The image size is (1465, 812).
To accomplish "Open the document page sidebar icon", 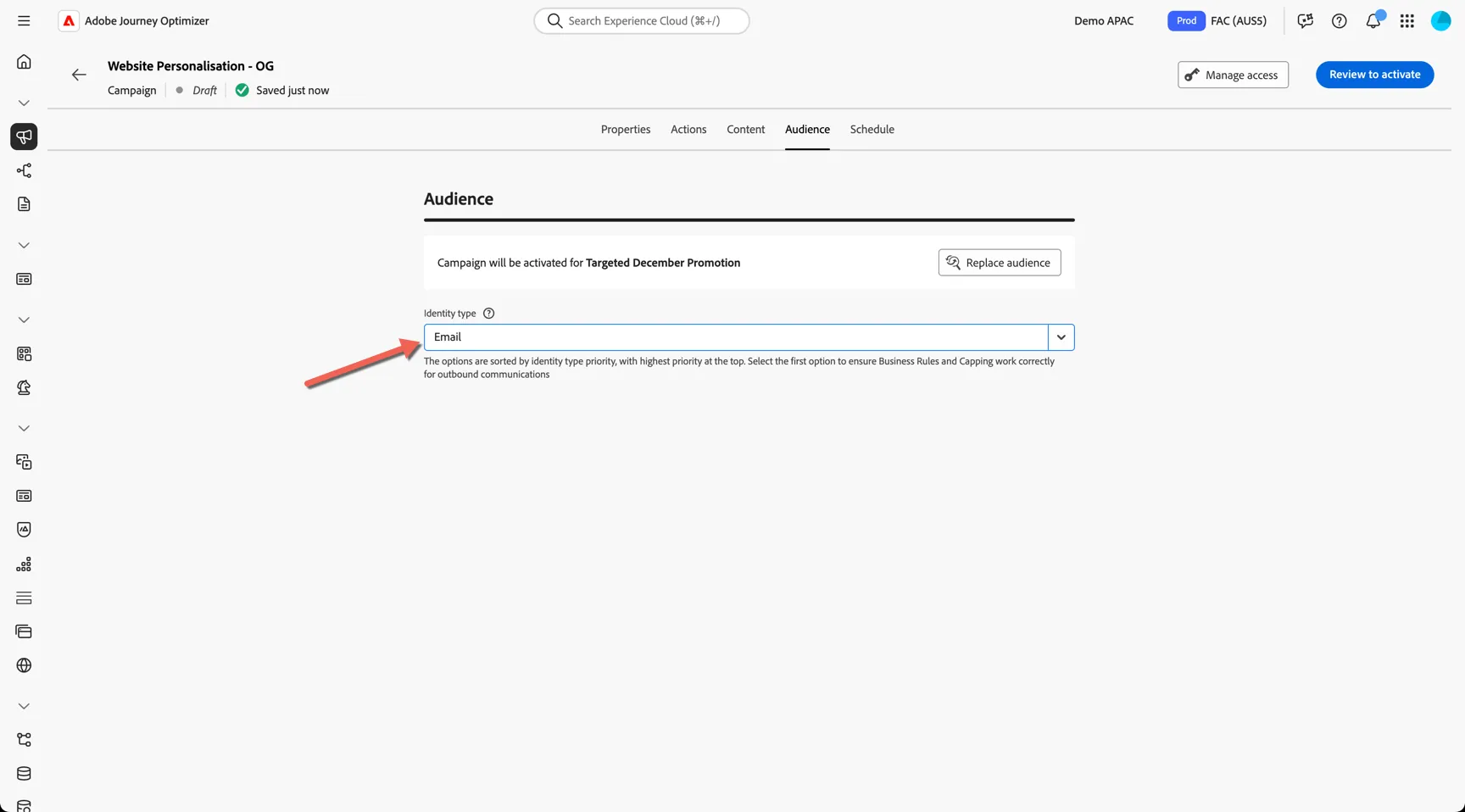I will (24, 204).
